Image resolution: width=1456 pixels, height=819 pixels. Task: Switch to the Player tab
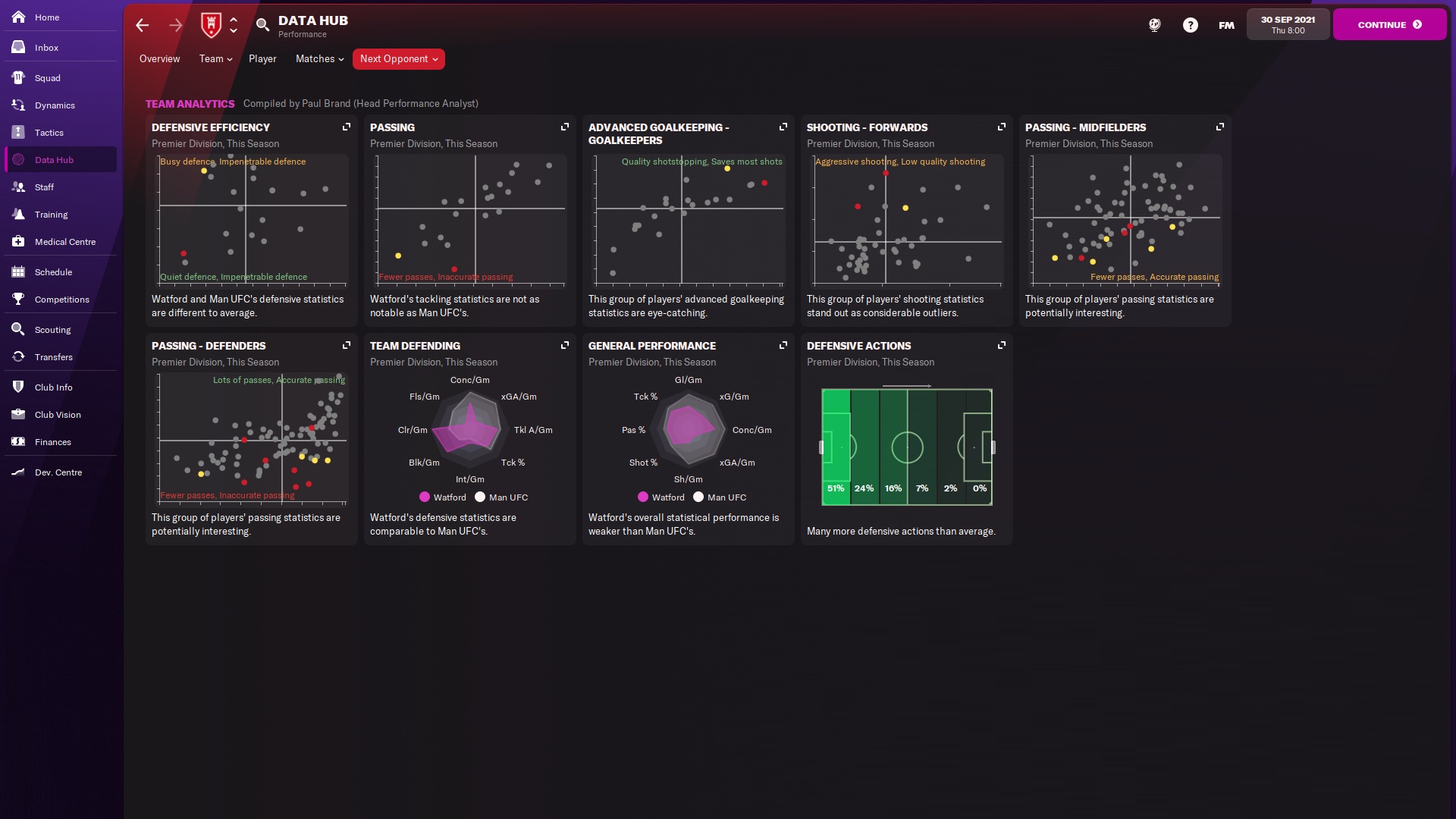click(x=262, y=58)
